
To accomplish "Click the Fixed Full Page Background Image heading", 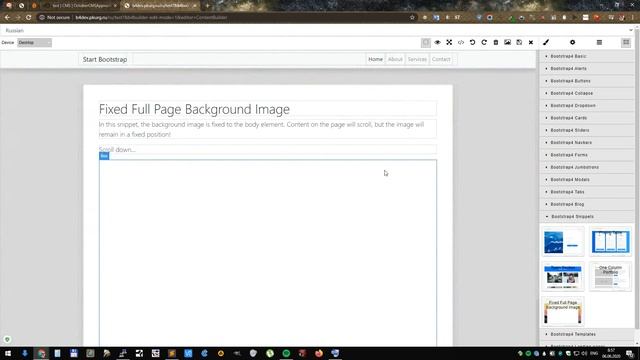I will (194, 109).
